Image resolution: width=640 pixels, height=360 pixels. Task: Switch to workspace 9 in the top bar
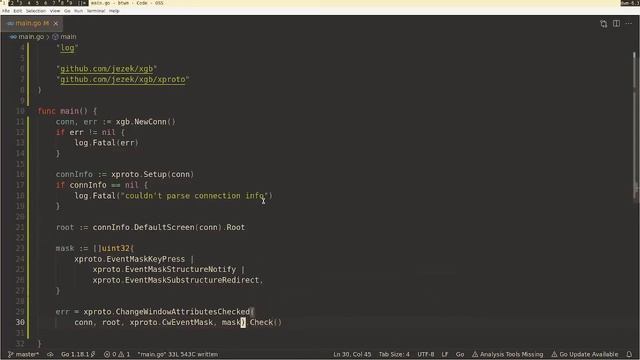[x=71, y=3]
